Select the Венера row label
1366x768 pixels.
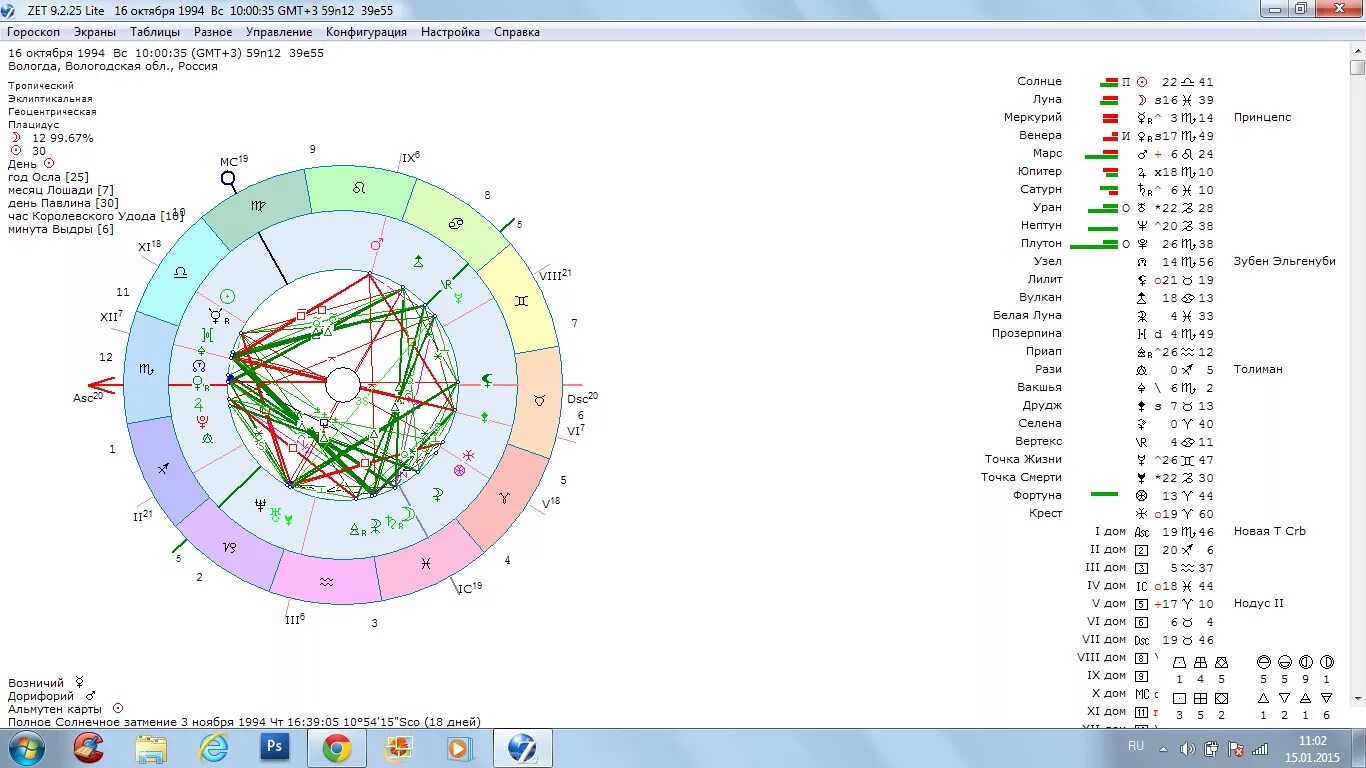(x=1040, y=135)
